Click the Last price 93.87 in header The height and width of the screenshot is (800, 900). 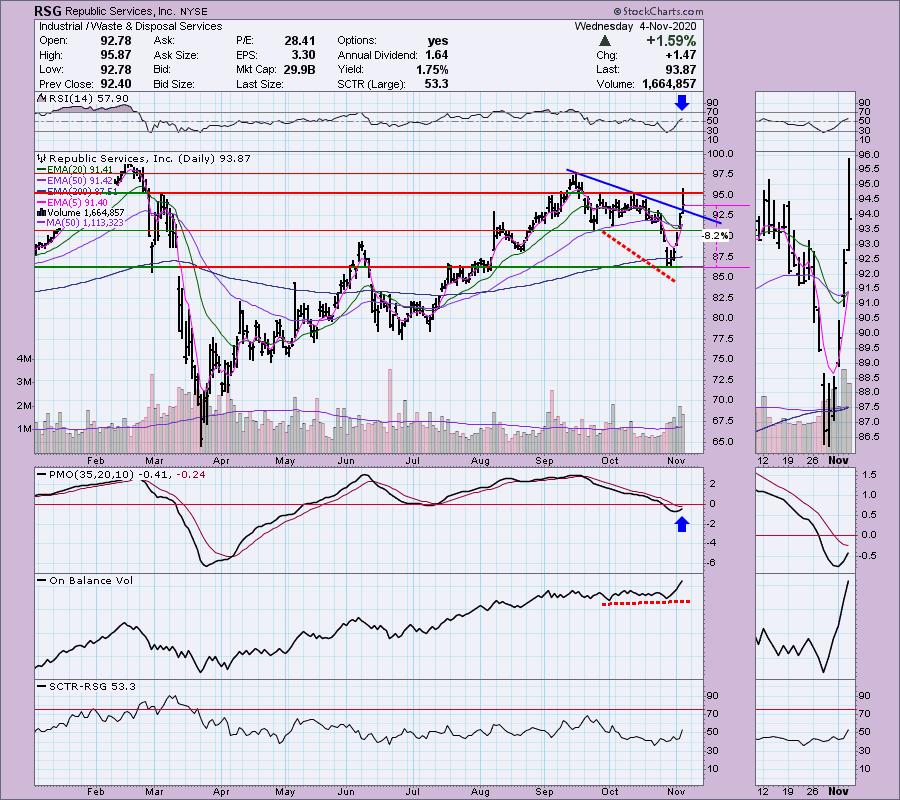click(x=680, y=69)
